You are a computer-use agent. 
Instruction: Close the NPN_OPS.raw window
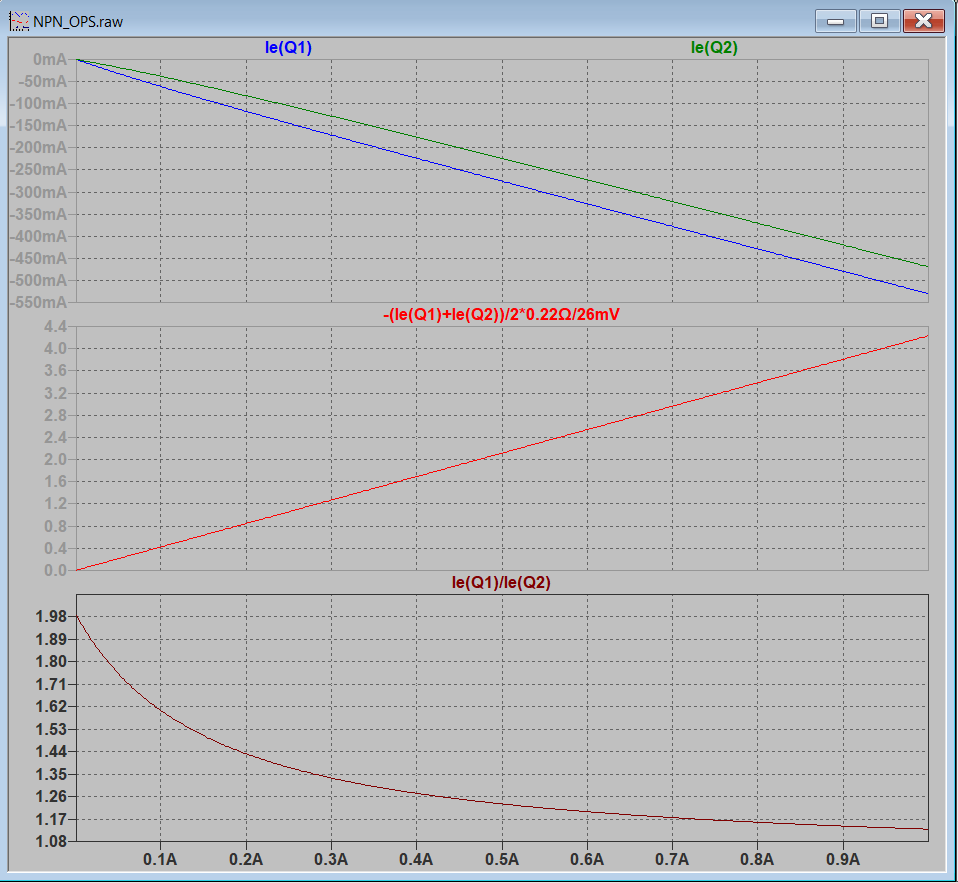pos(924,21)
